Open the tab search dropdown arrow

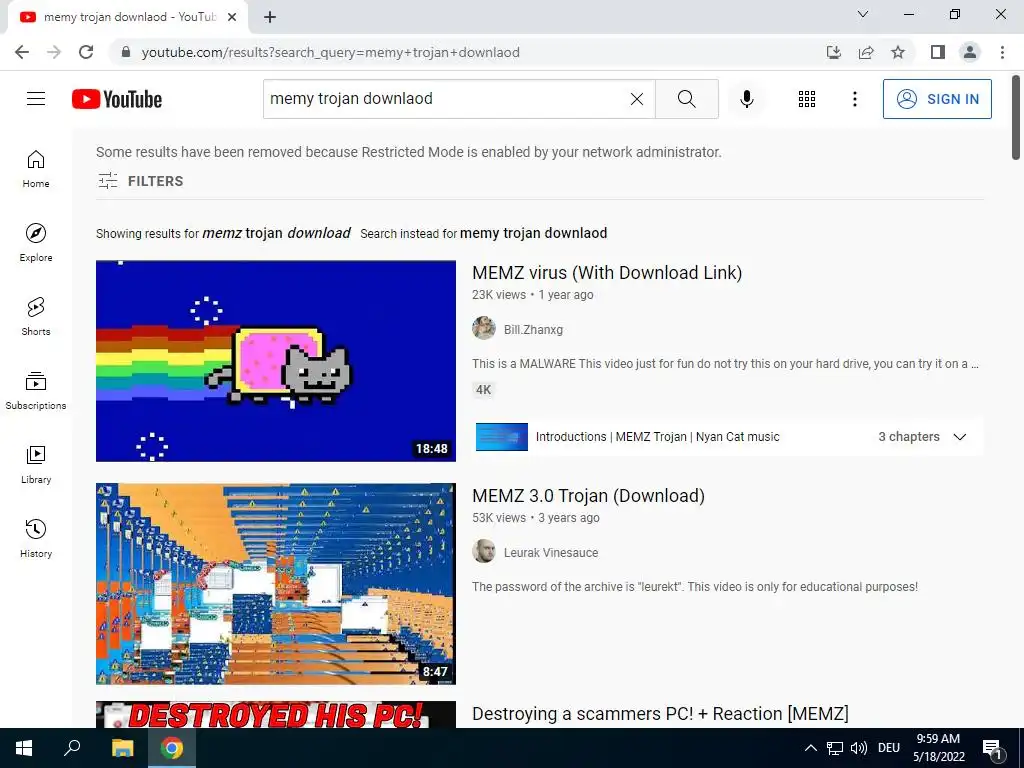tap(863, 14)
